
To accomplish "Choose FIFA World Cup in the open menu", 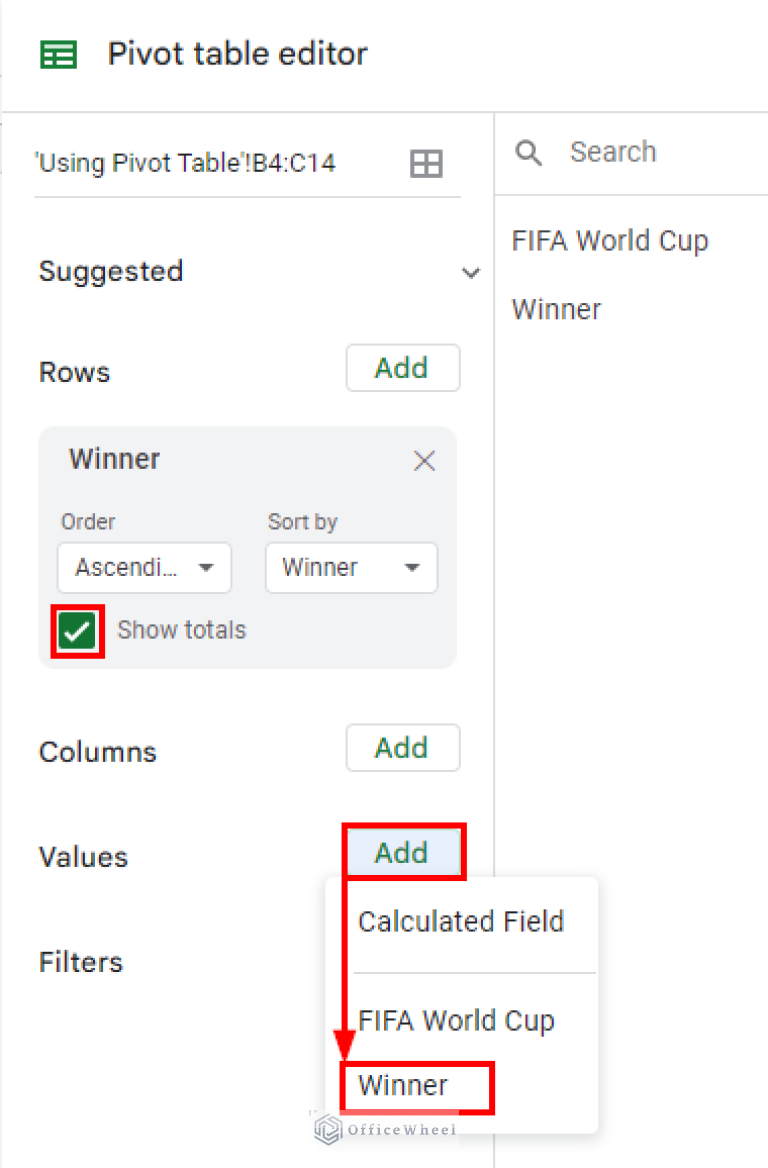I will coord(456,1020).
